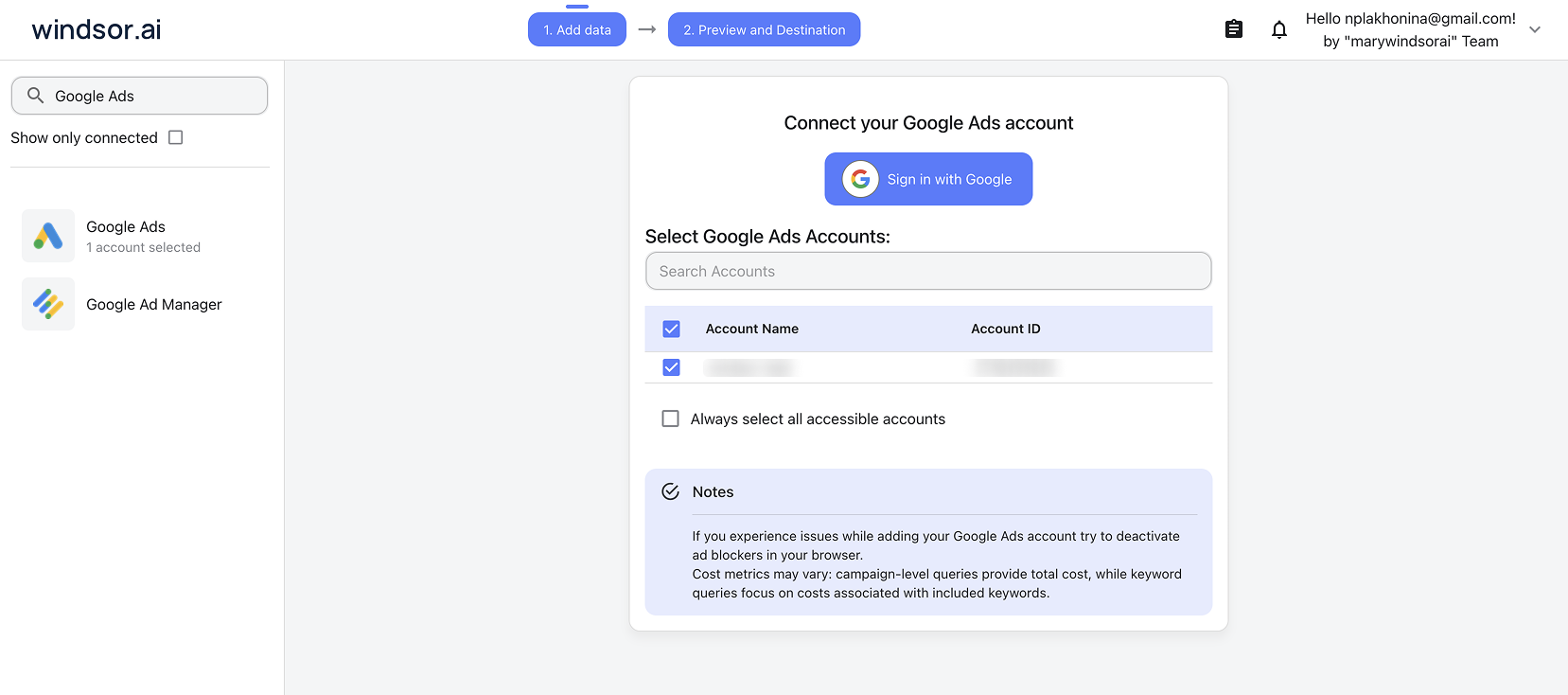
Task: Click the Notes heading
Action: click(714, 491)
